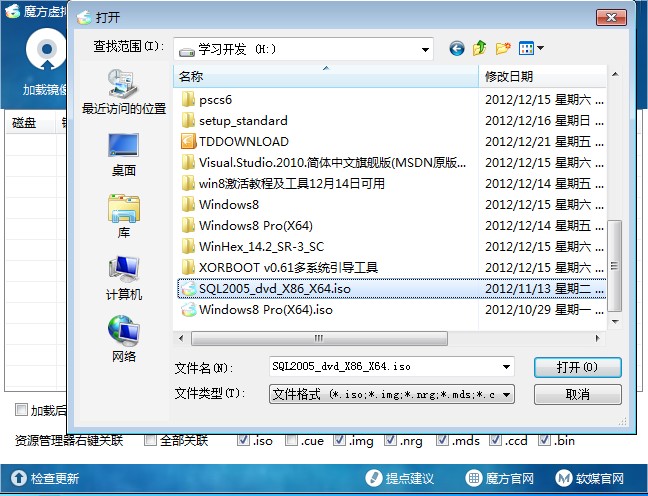648x496 pixels.
Task: Select Network (网络) in places bar
Action: (x=124, y=339)
